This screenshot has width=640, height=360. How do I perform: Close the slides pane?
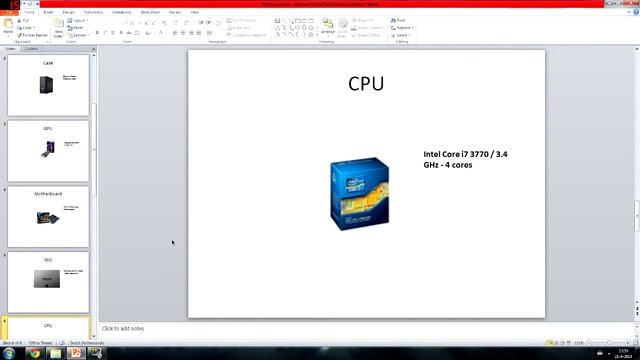point(93,49)
